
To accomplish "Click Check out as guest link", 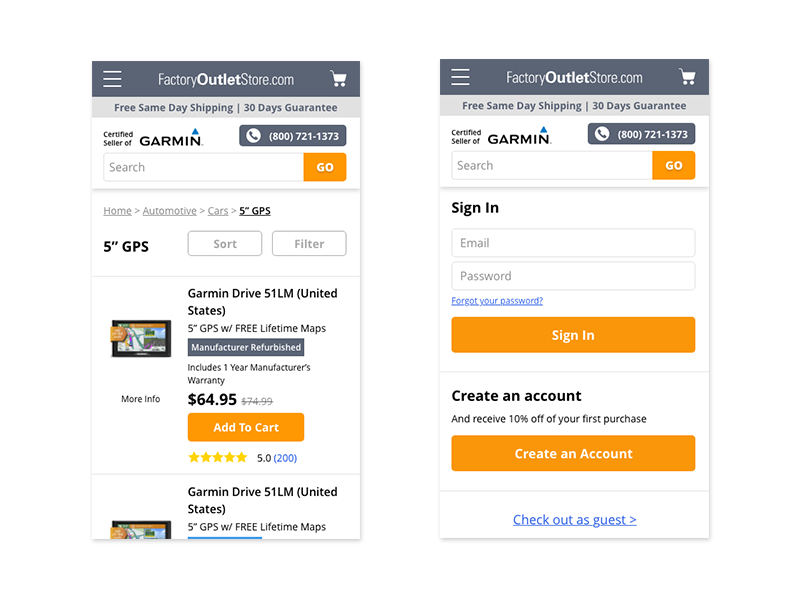I will pyautogui.click(x=574, y=519).
